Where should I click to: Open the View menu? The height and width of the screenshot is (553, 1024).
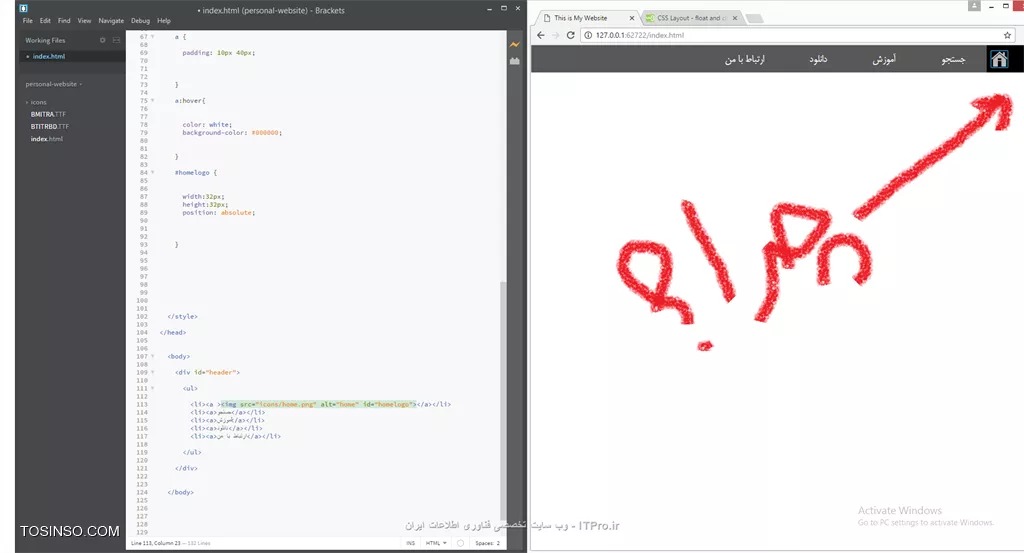(84, 21)
